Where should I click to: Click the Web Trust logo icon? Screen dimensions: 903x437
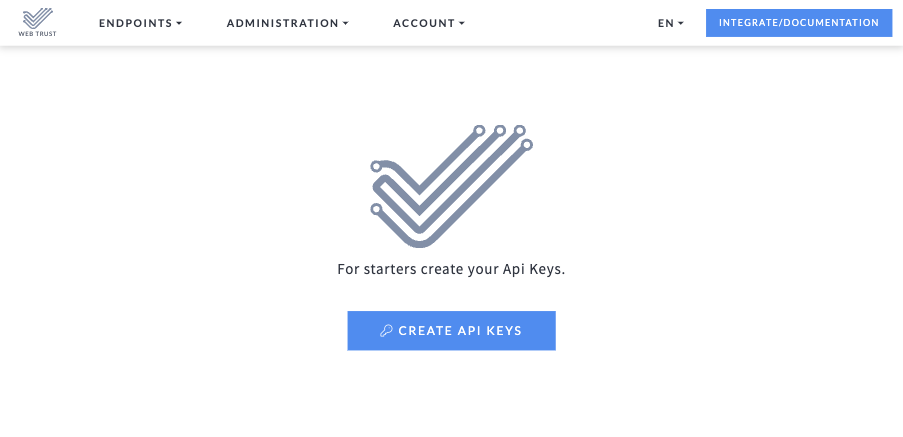pyautogui.click(x=37, y=18)
